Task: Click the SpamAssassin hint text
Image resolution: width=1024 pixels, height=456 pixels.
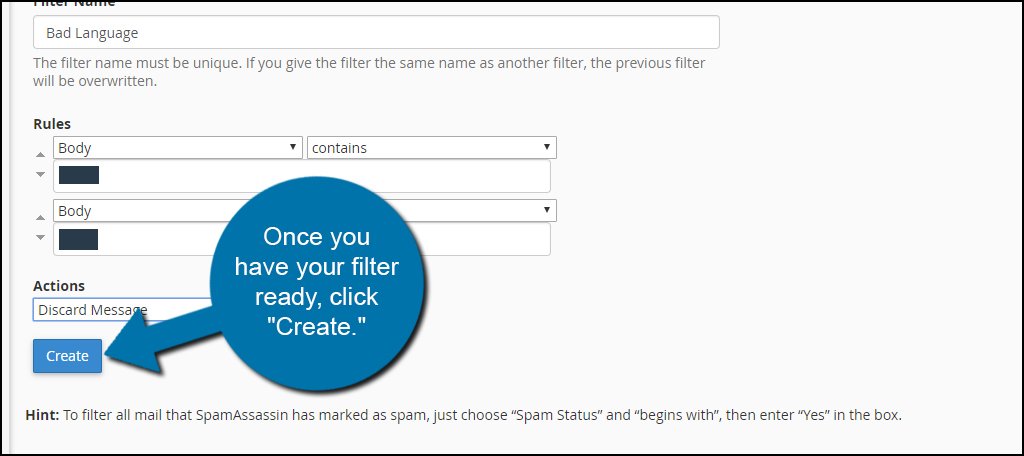Action: [x=464, y=415]
